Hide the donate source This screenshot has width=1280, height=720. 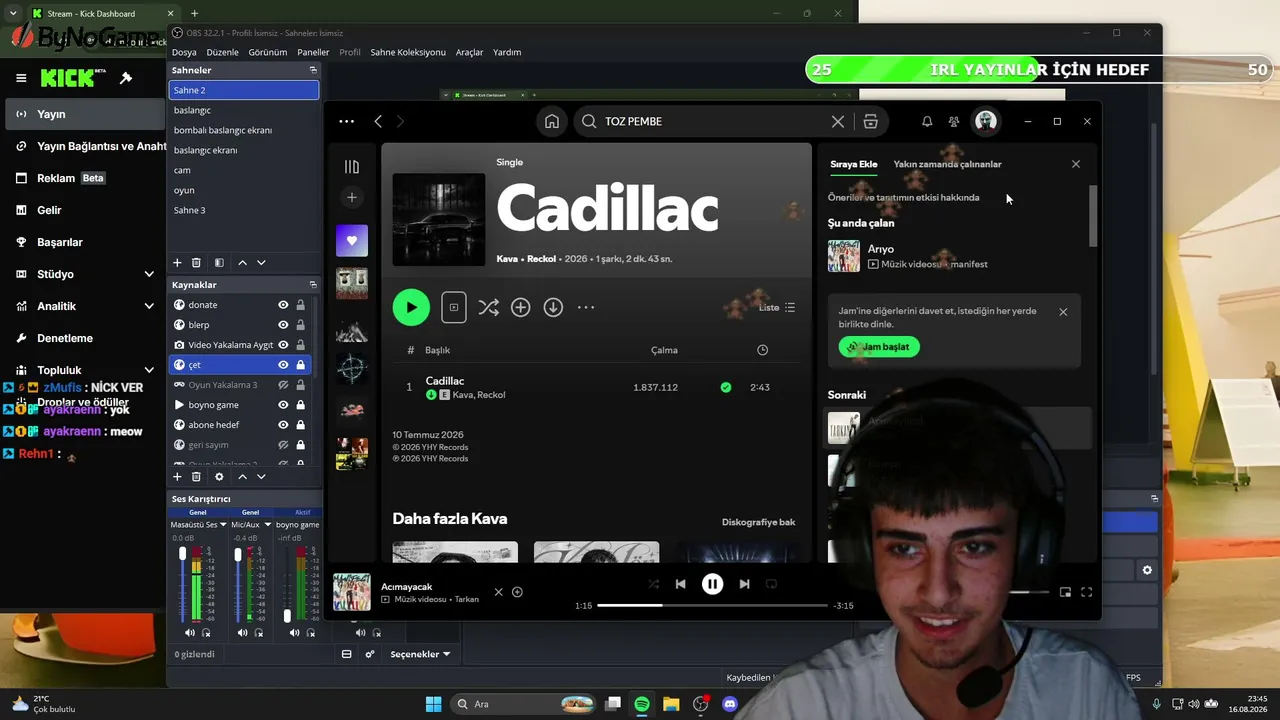click(283, 305)
